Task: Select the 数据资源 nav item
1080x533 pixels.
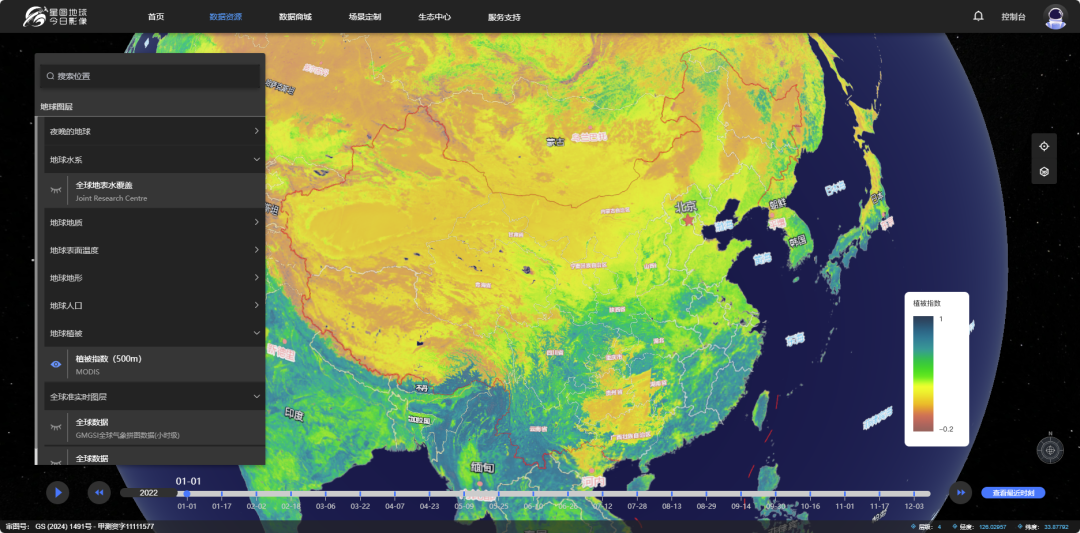Action: (x=225, y=17)
